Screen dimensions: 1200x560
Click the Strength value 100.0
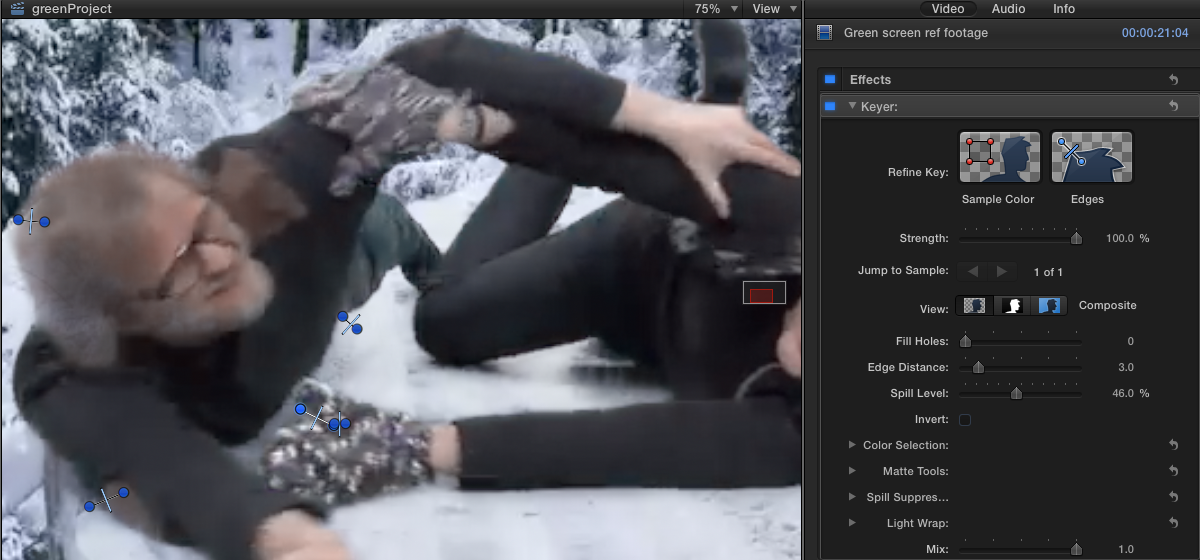click(x=1120, y=239)
